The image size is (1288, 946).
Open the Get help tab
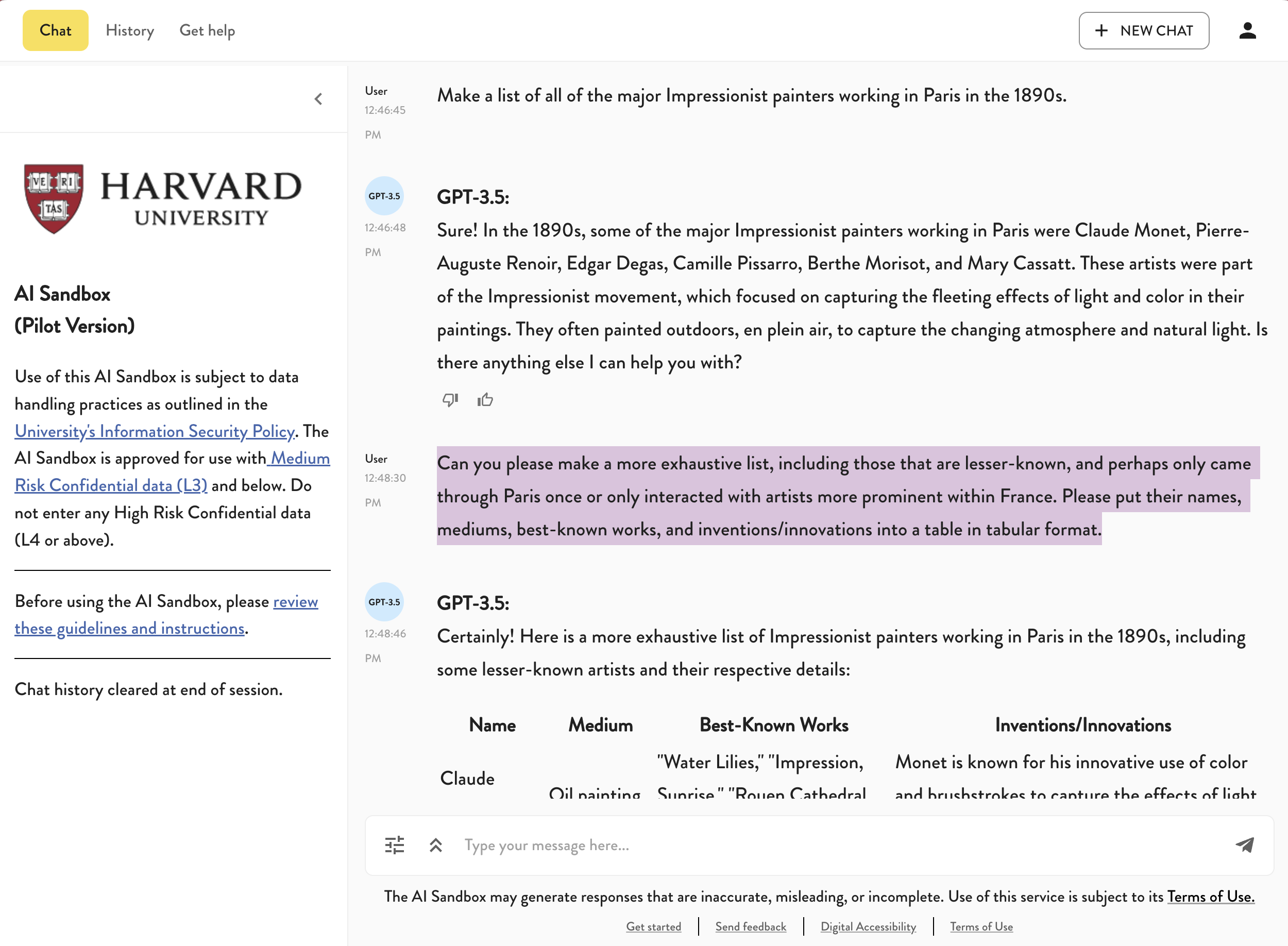click(207, 30)
